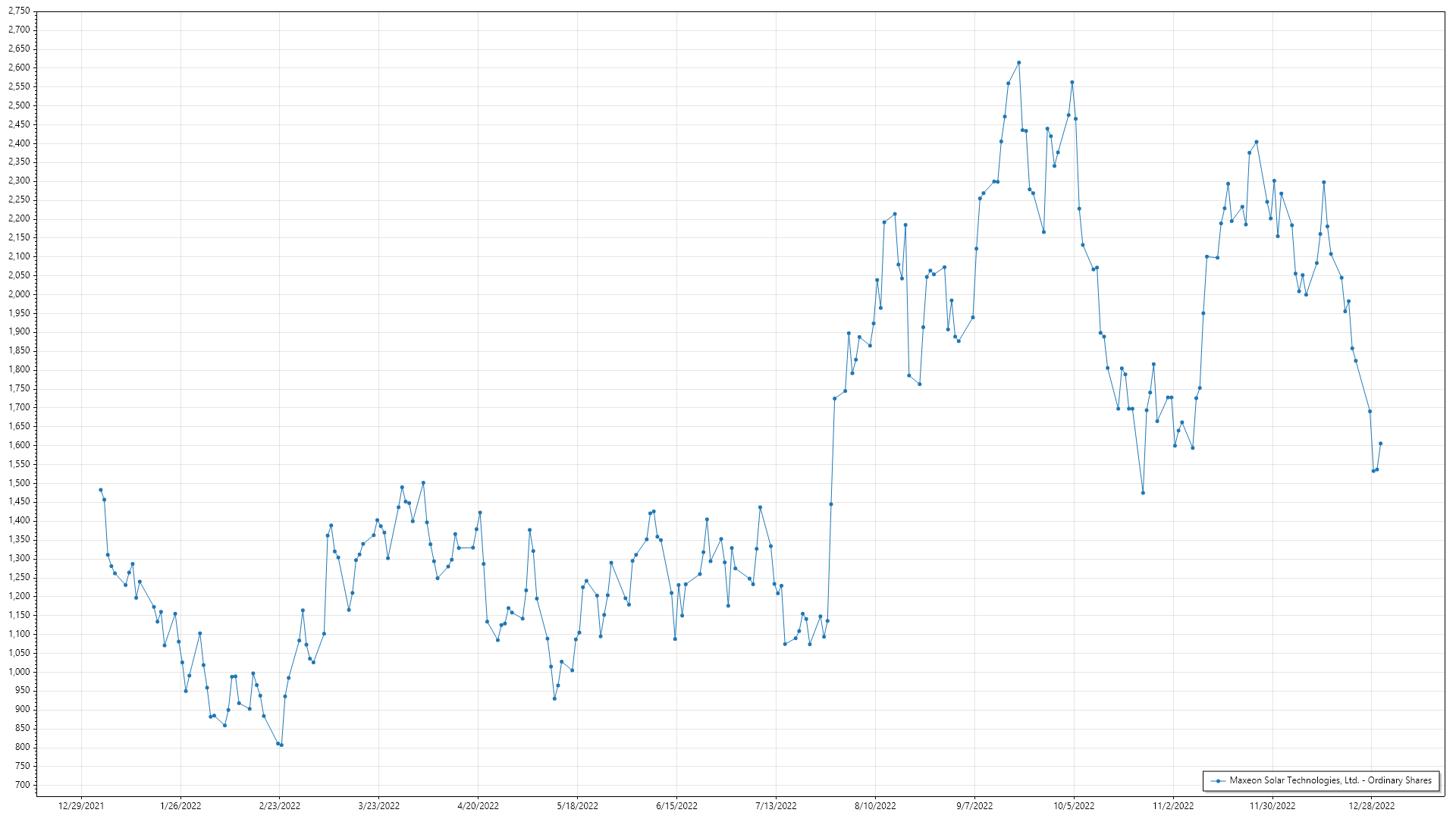Click the 8/10/2022 x-axis date label

[875, 805]
